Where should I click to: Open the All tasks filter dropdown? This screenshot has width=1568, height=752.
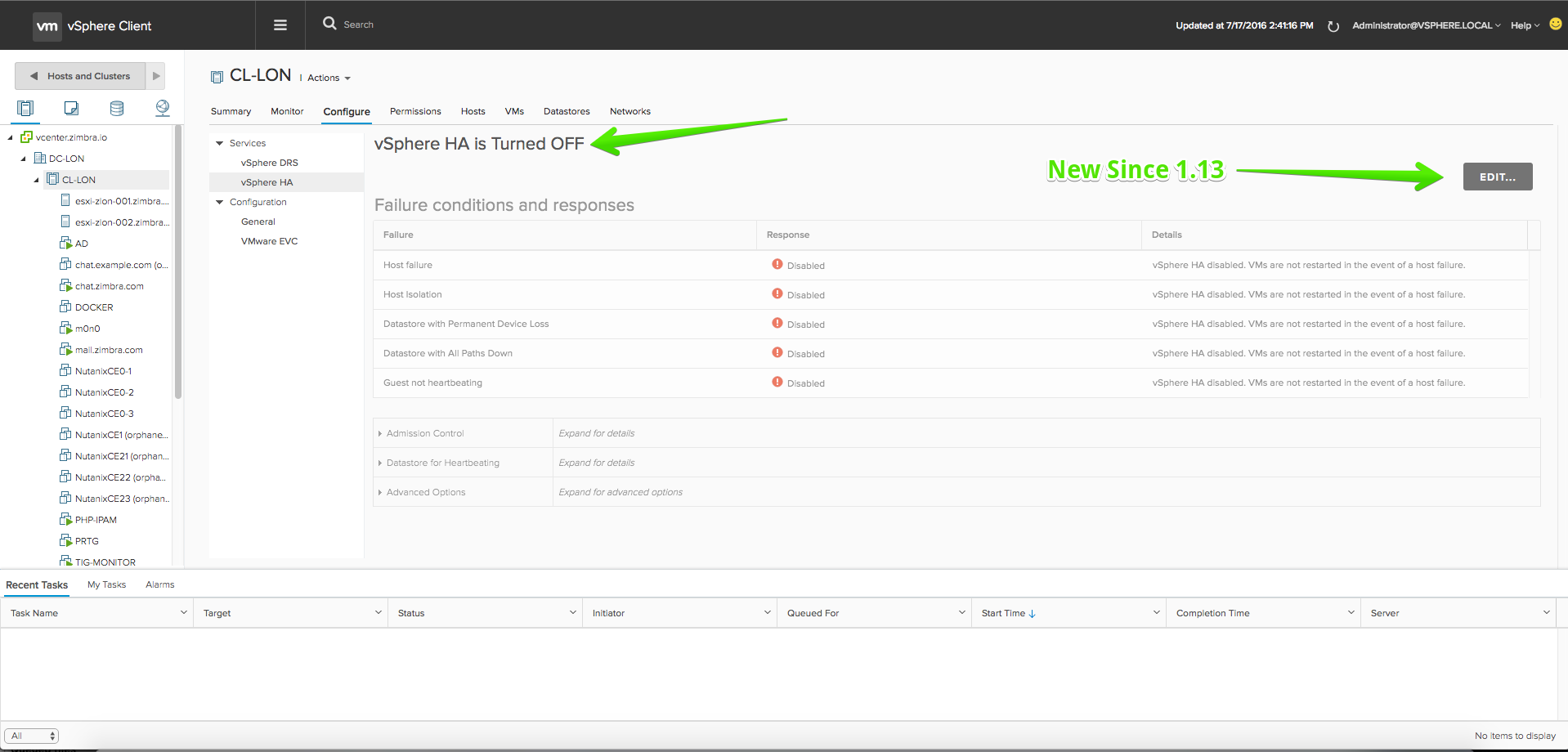click(32, 736)
